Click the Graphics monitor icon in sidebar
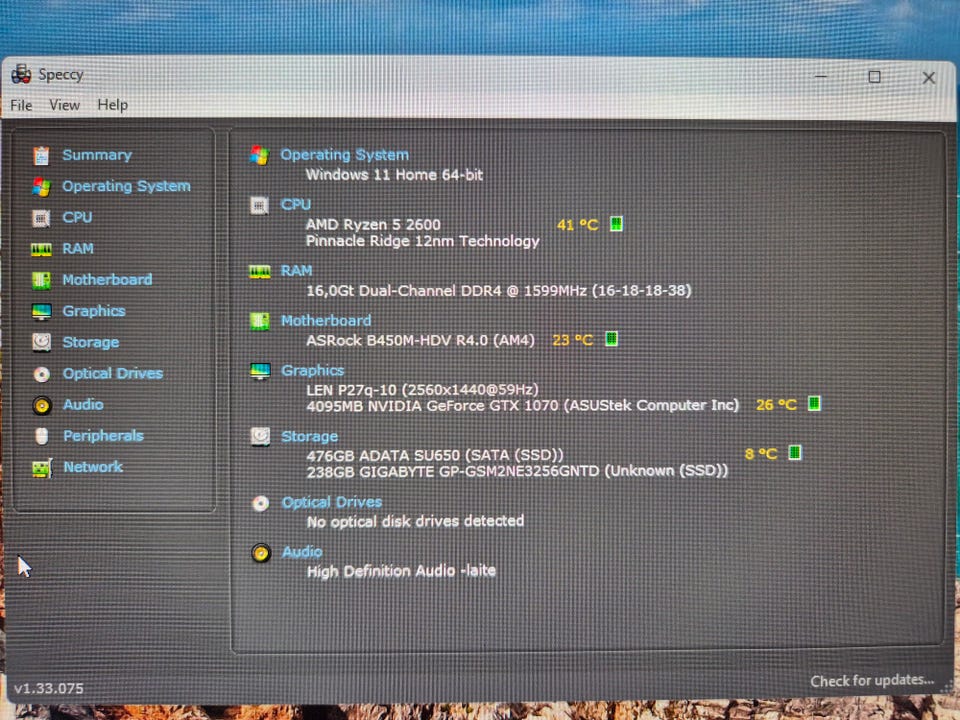The height and width of the screenshot is (720, 960). [x=41, y=312]
